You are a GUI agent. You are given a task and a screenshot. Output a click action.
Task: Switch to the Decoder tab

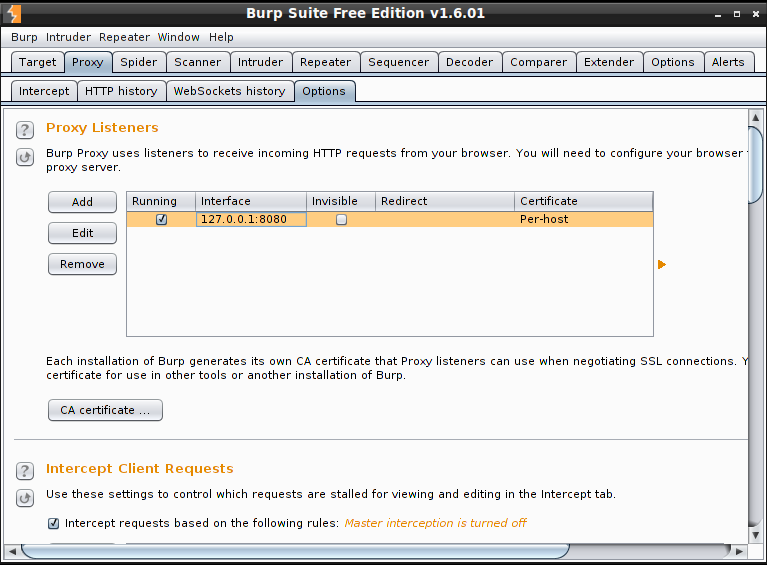point(470,62)
